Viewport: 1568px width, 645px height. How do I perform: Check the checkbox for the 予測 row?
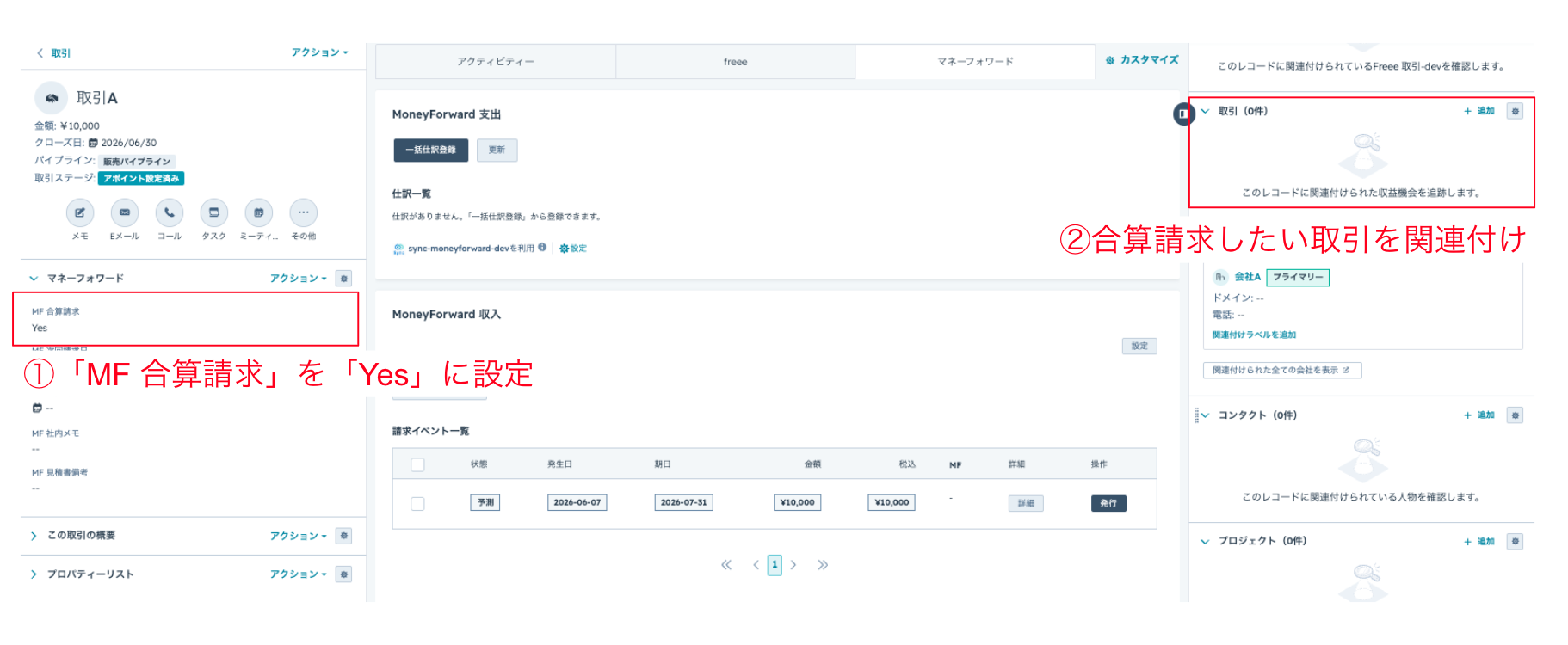(418, 504)
